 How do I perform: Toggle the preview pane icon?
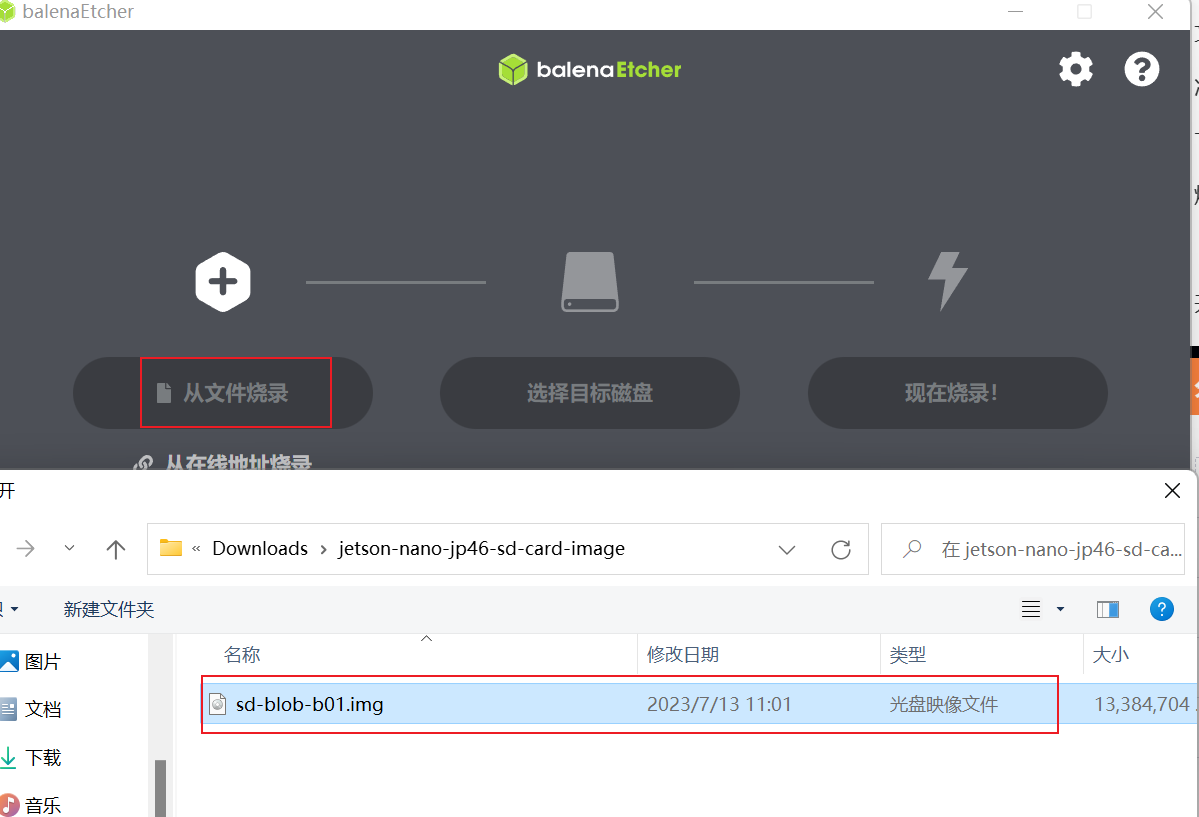(1107, 609)
